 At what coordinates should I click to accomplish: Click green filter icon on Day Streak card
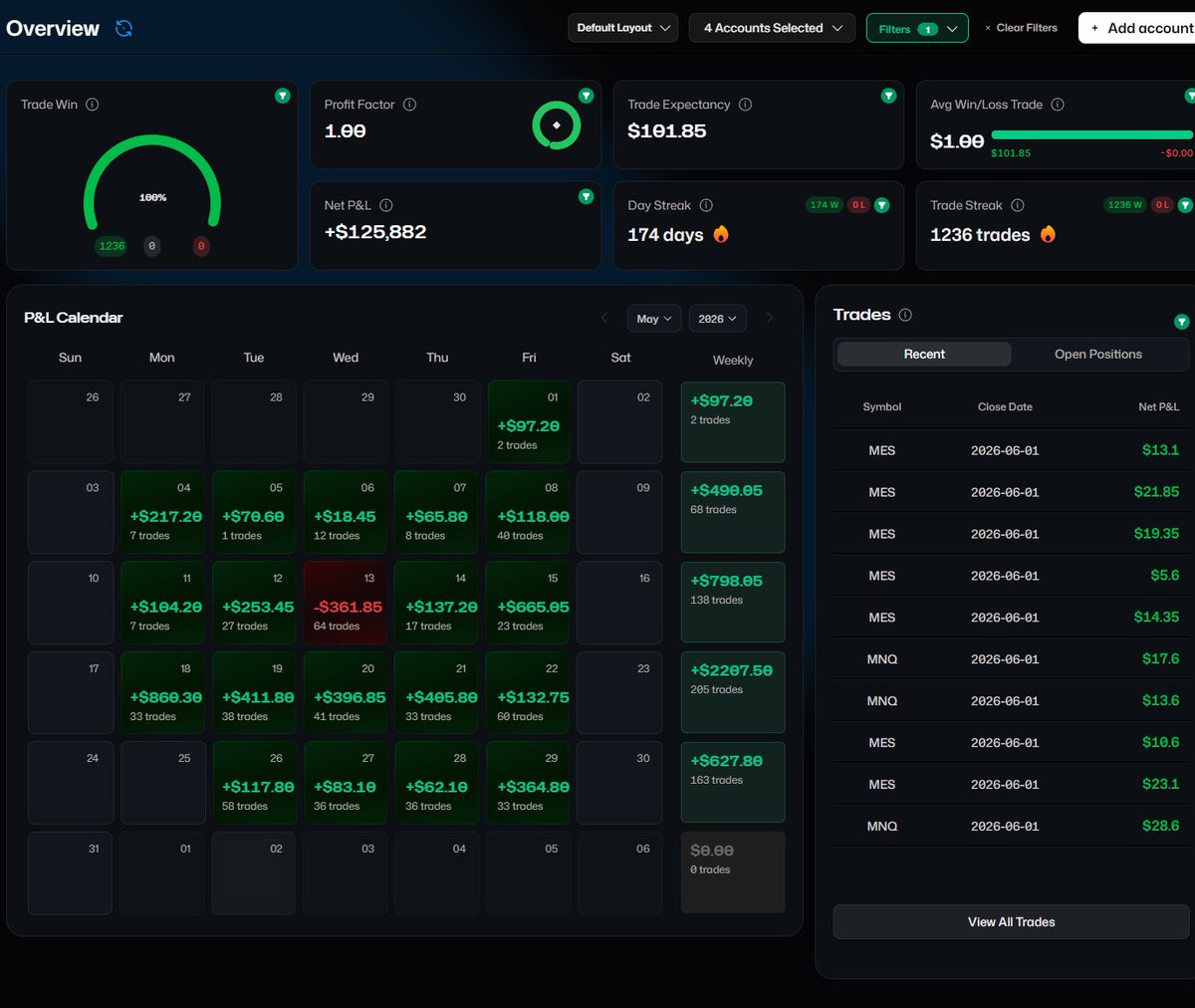tap(881, 205)
